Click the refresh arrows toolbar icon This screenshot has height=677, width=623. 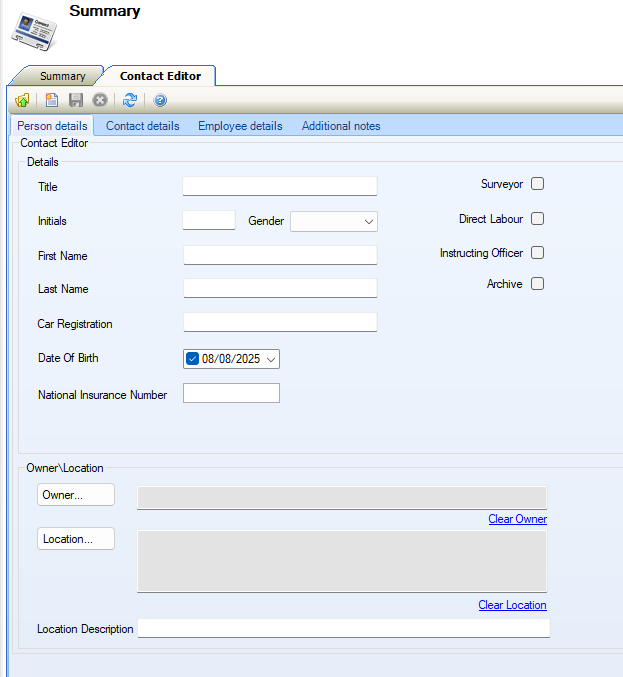tap(130, 100)
